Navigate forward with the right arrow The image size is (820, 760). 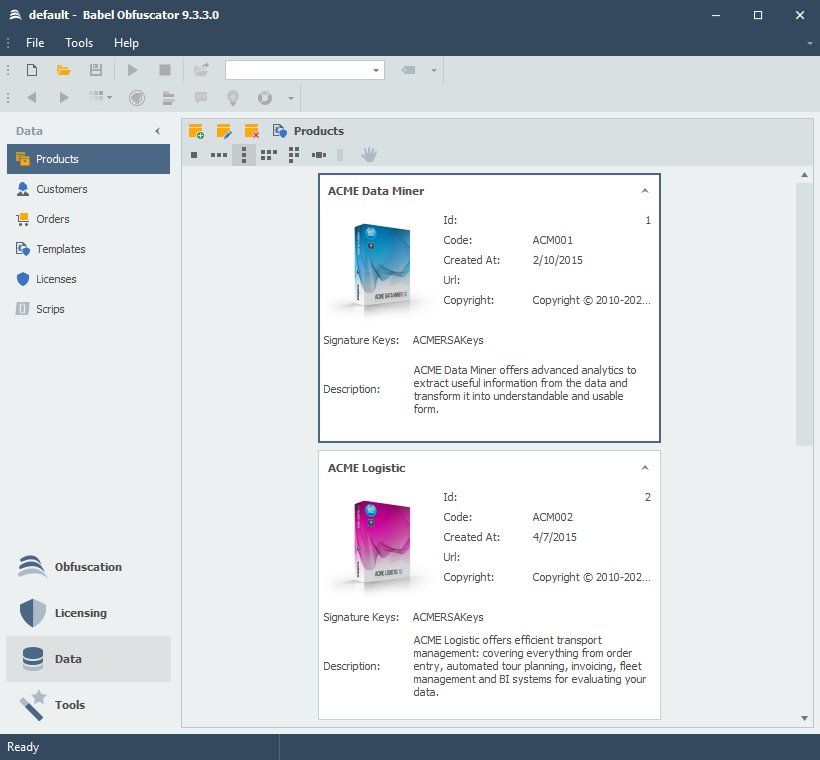tap(64, 97)
